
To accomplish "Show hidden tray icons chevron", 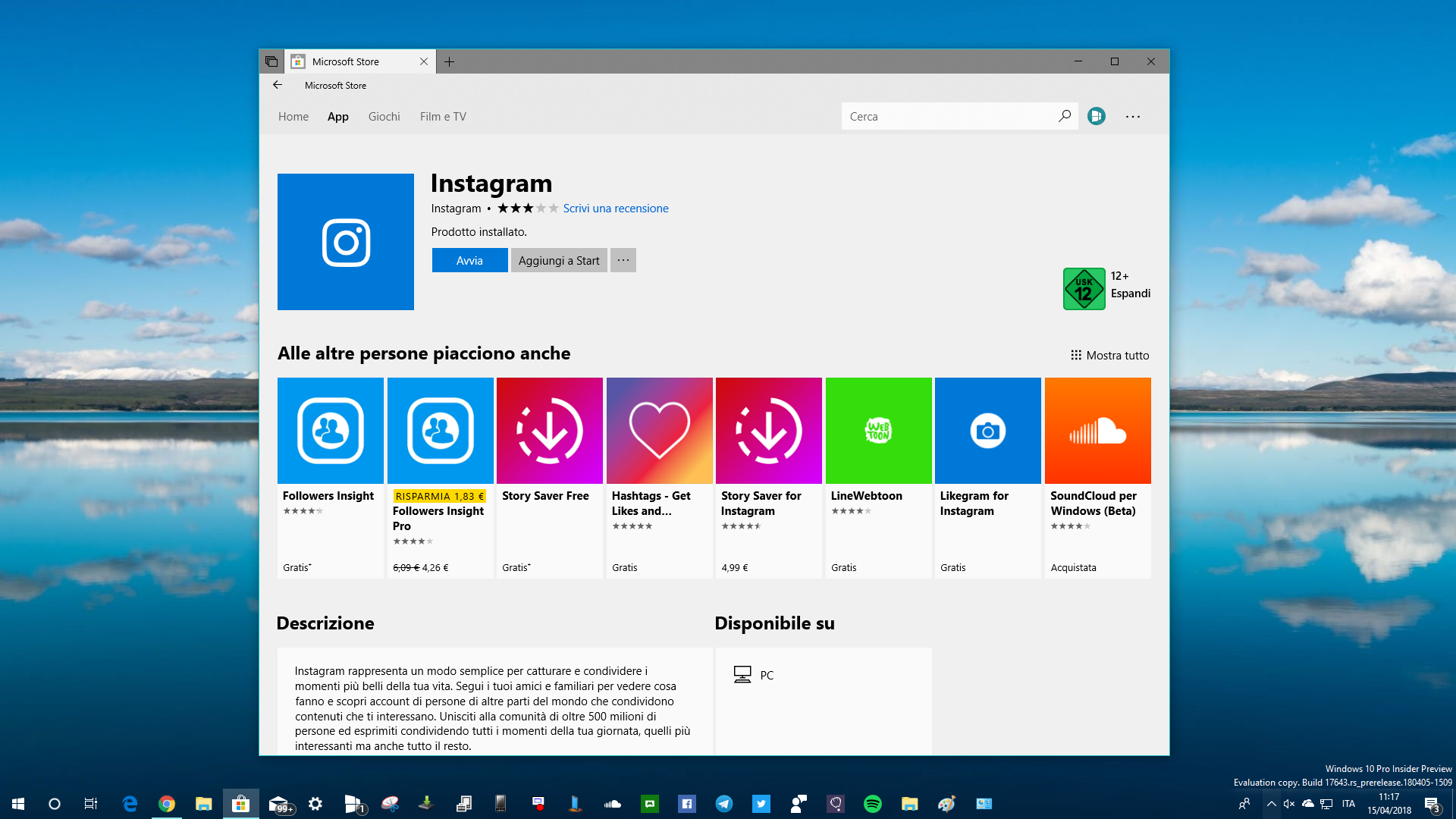I will (x=1271, y=804).
